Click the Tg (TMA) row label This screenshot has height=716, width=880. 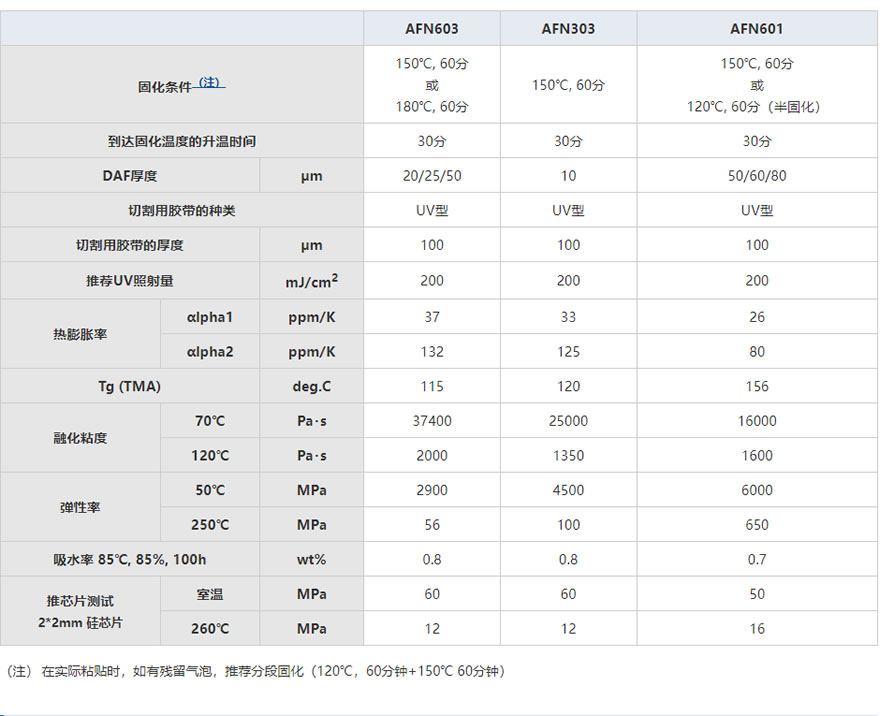coord(130,386)
